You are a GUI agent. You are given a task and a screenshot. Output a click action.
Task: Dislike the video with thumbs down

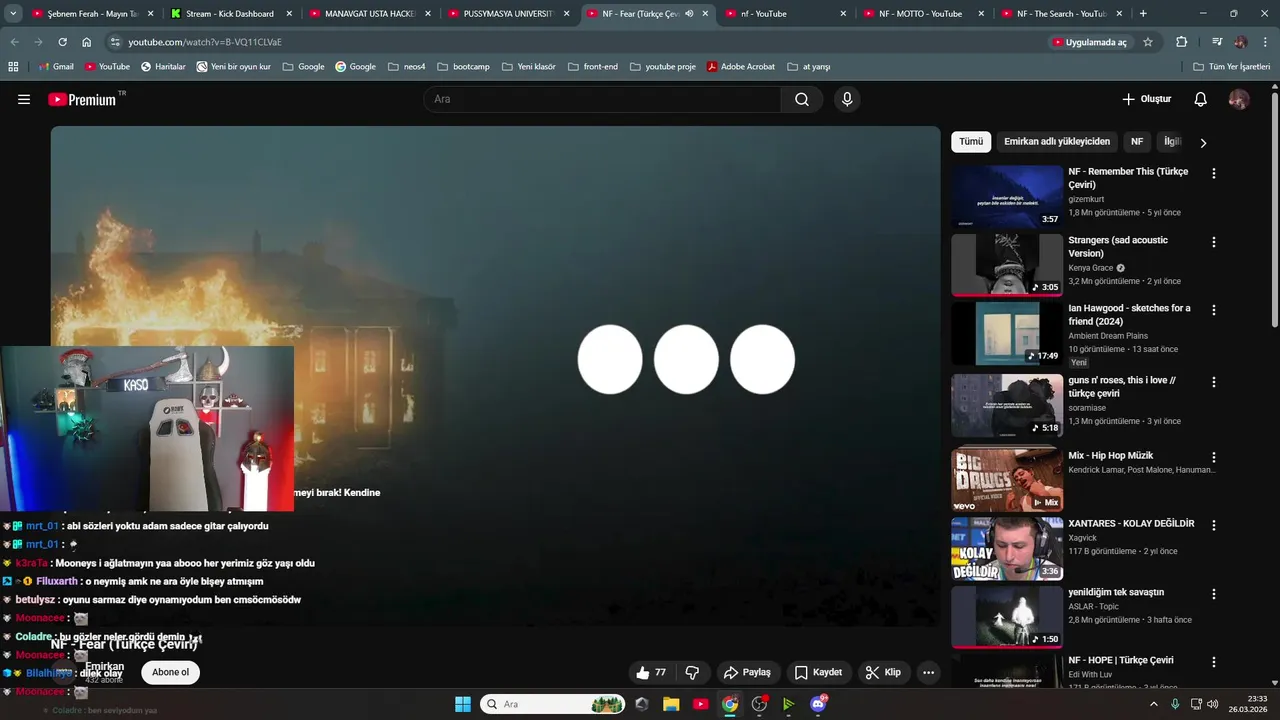coord(692,673)
